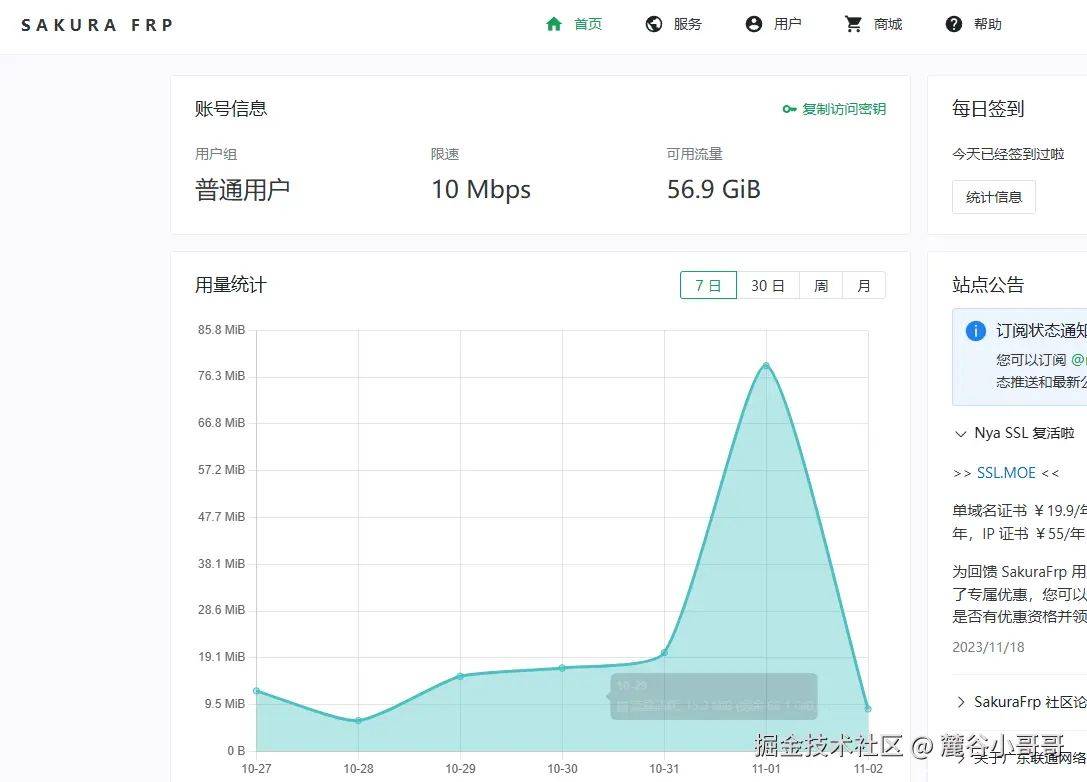Image resolution: width=1087 pixels, height=782 pixels.
Task: Select the 周 period option
Action: coord(820,285)
